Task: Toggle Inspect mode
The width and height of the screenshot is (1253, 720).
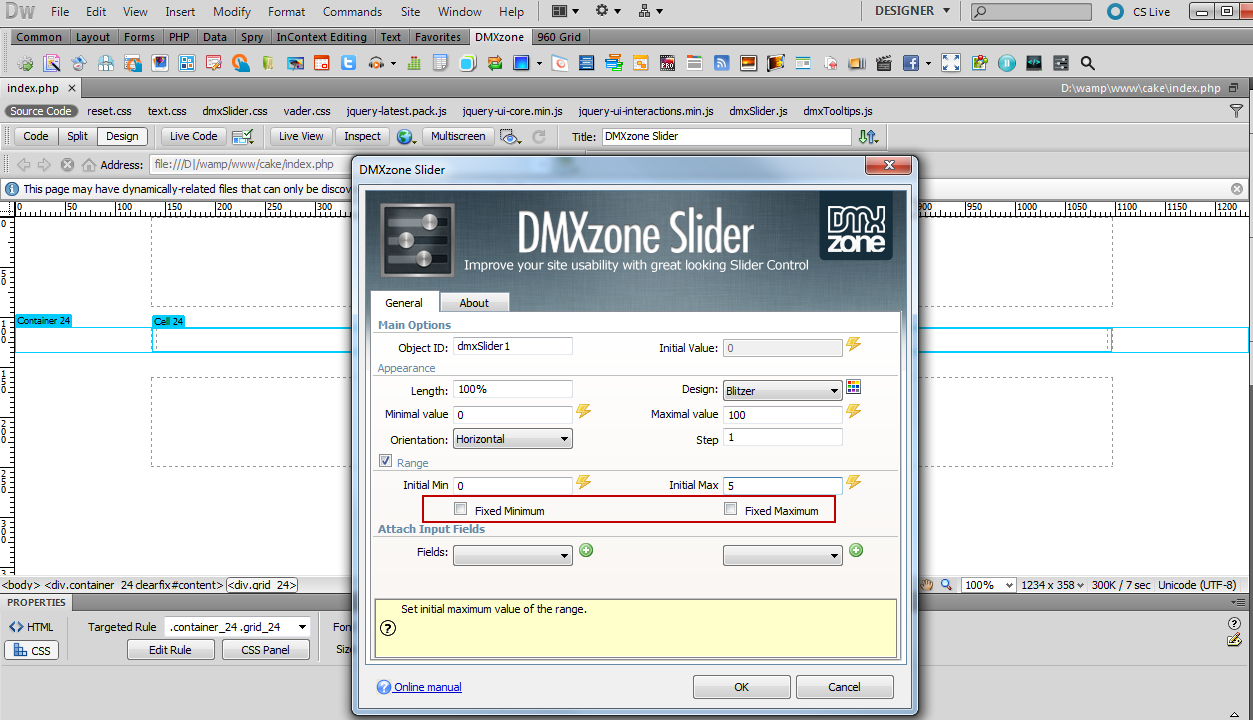Action: (362, 136)
